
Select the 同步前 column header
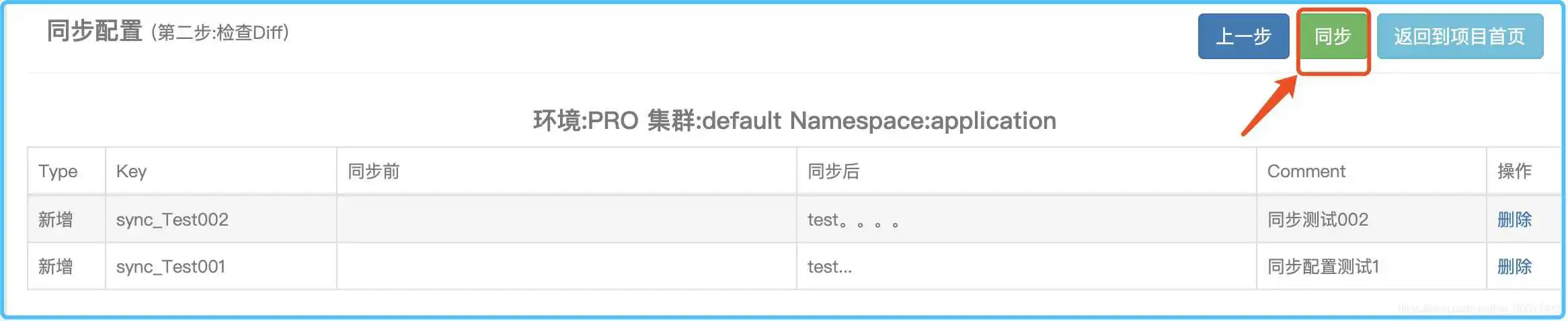pos(373,171)
